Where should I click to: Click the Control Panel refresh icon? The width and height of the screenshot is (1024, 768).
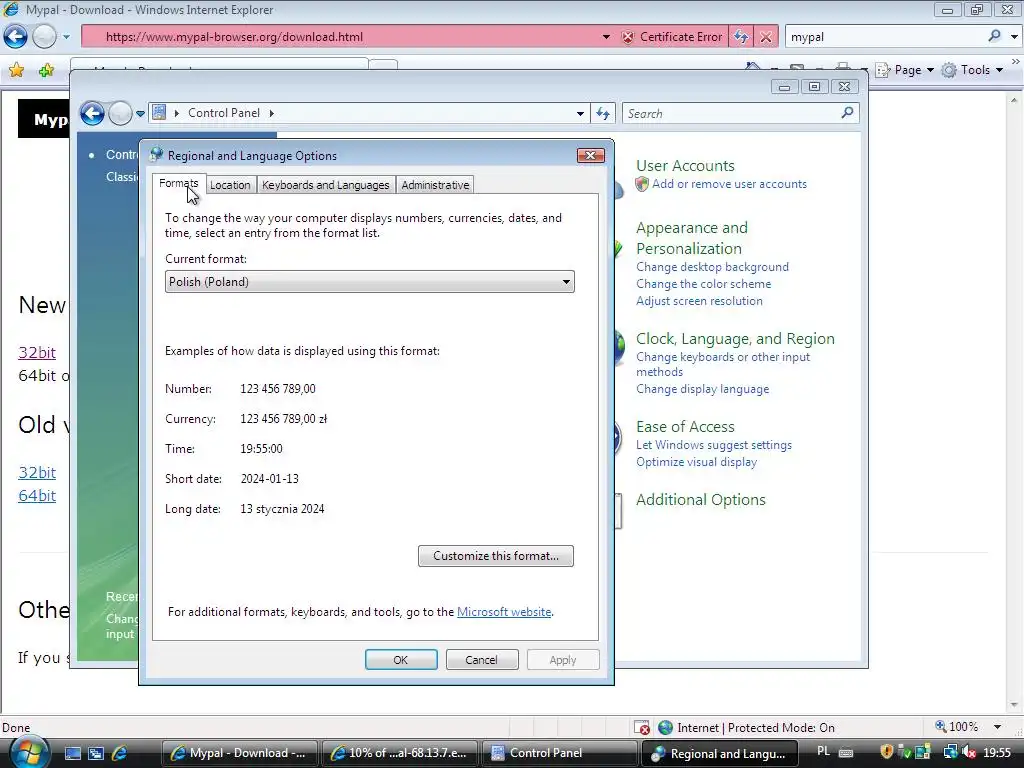603,114
